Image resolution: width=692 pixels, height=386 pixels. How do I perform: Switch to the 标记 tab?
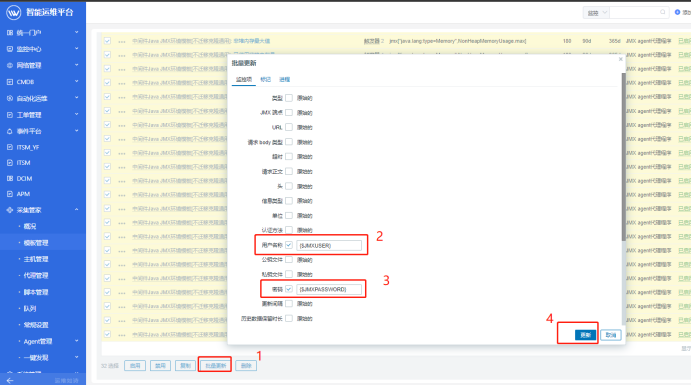point(266,79)
